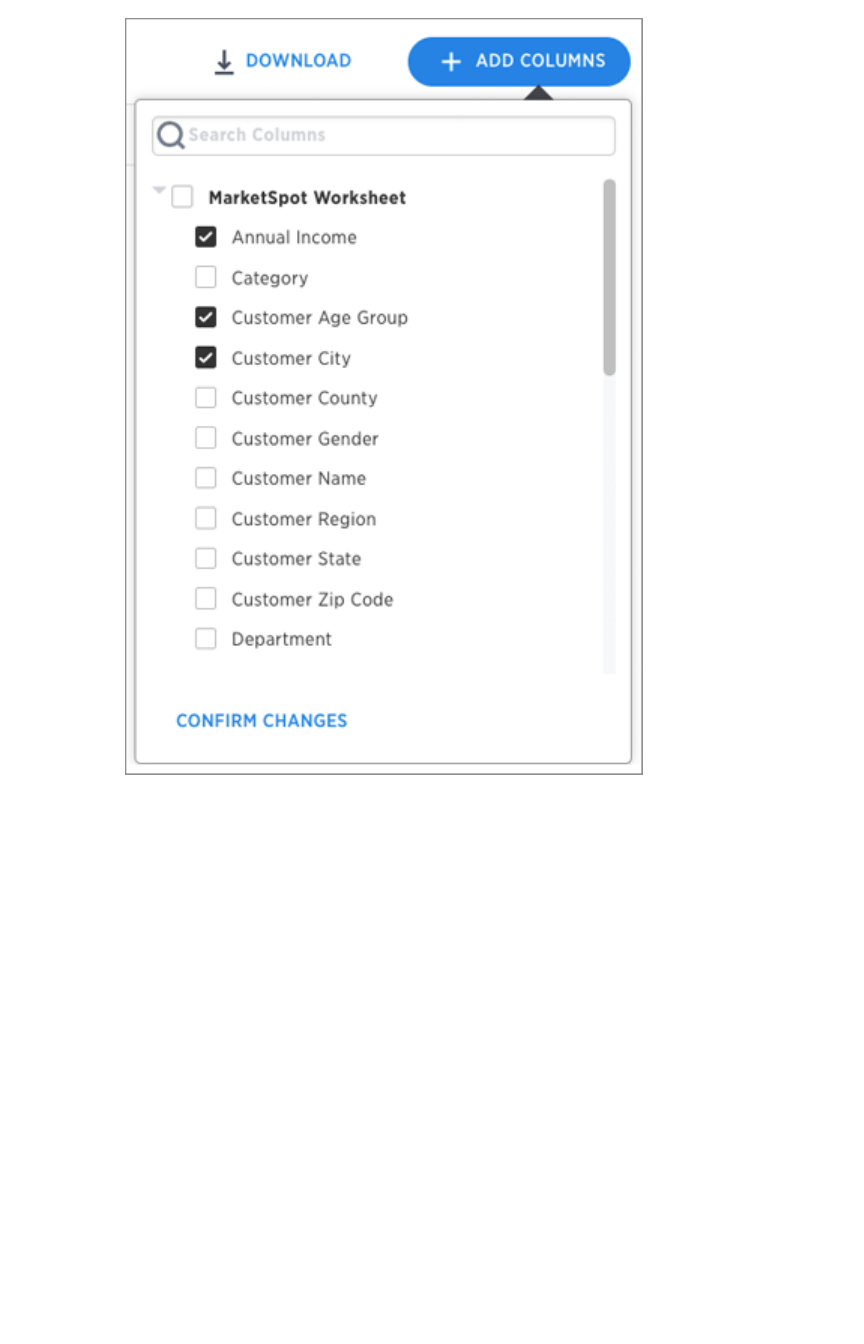
Task: Select the Department column checkbox
Action: tap(206, 639)
